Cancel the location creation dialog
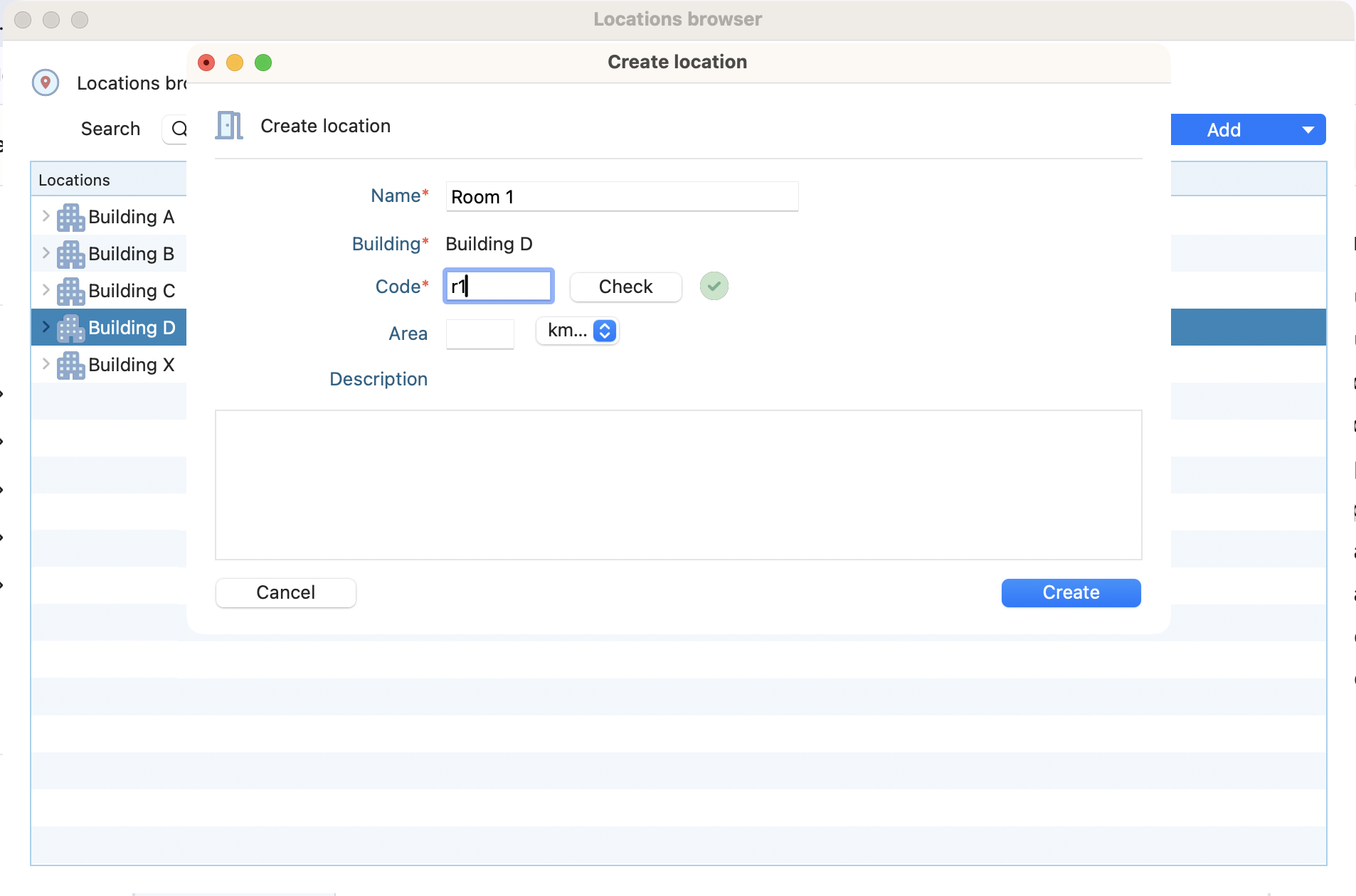 point(285,592)
